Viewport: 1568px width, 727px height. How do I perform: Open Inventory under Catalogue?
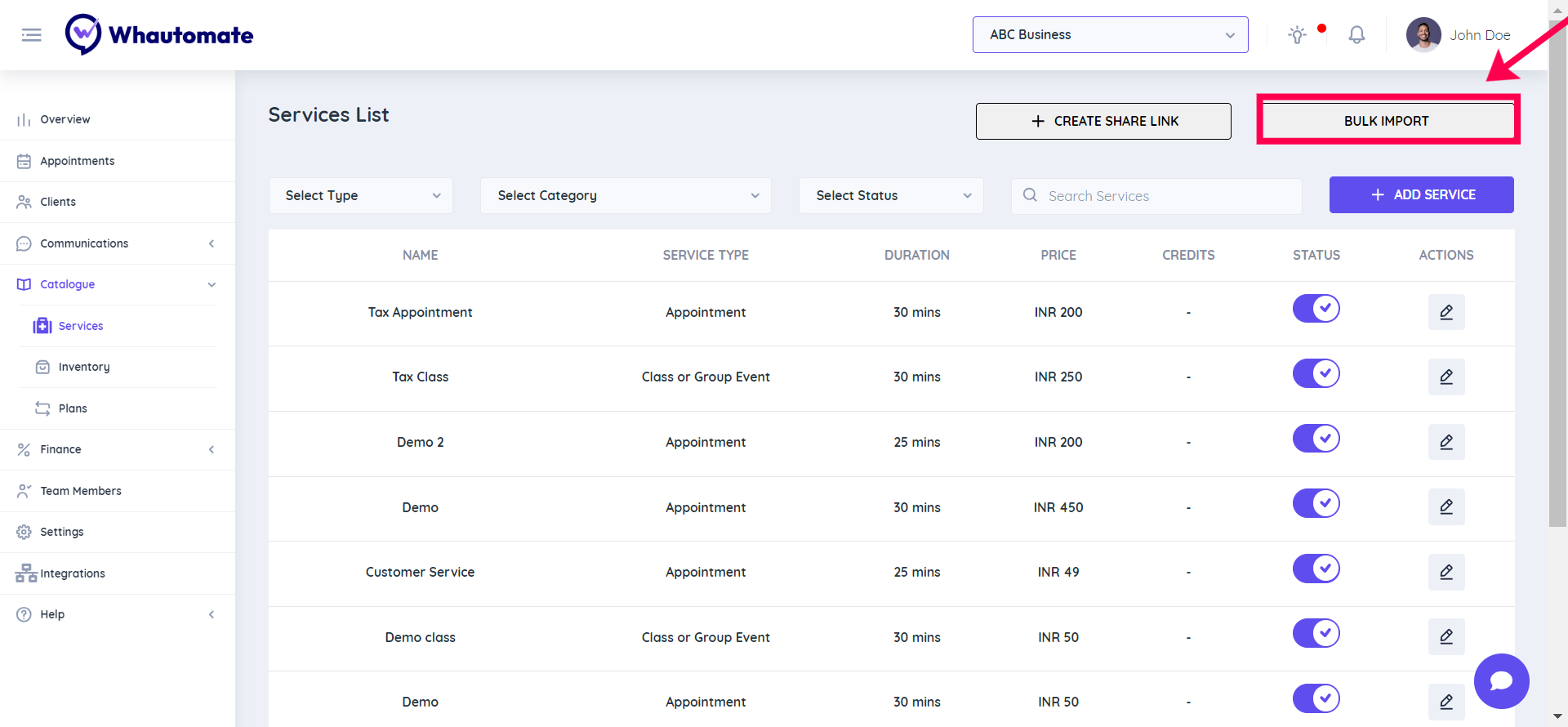point(84,367)
